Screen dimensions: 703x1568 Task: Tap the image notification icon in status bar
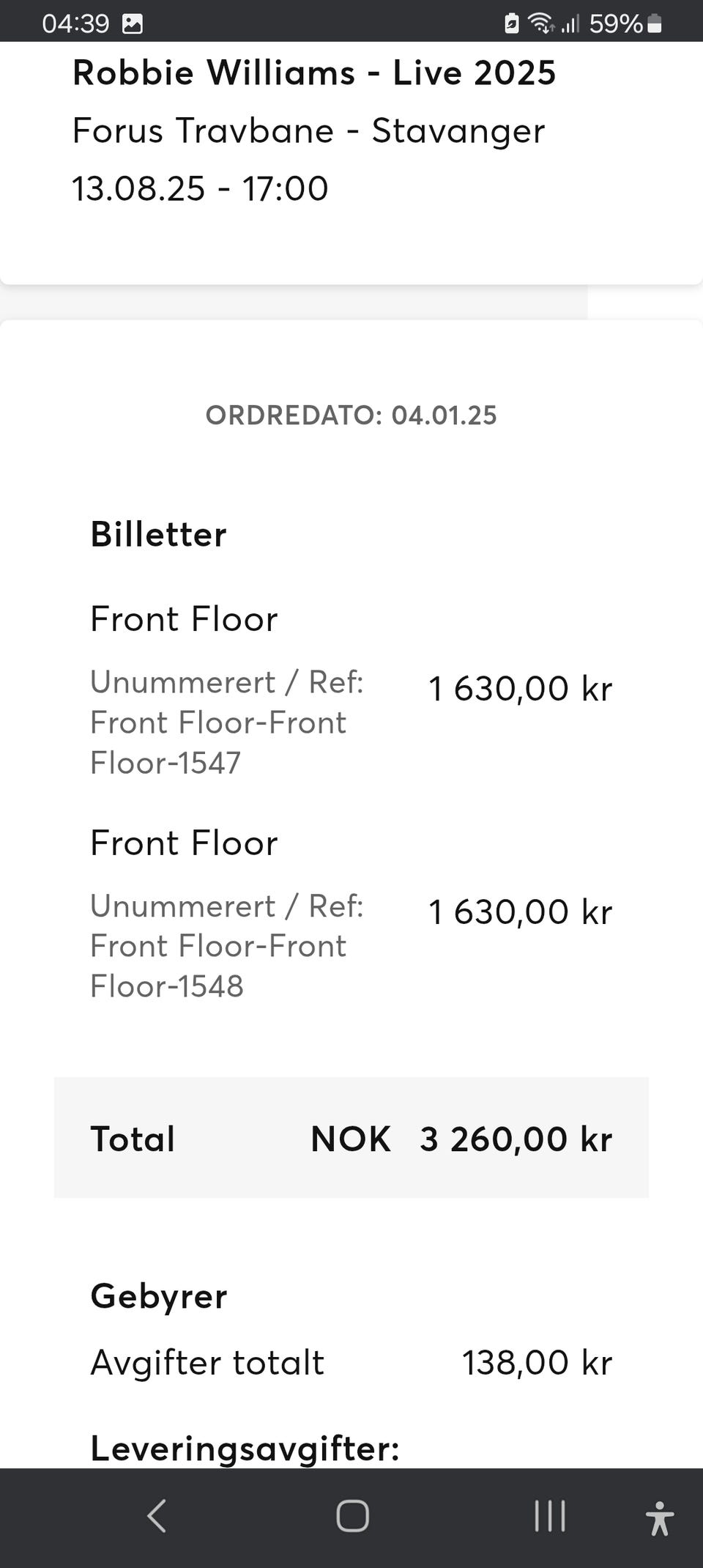[x=133, y=23]
